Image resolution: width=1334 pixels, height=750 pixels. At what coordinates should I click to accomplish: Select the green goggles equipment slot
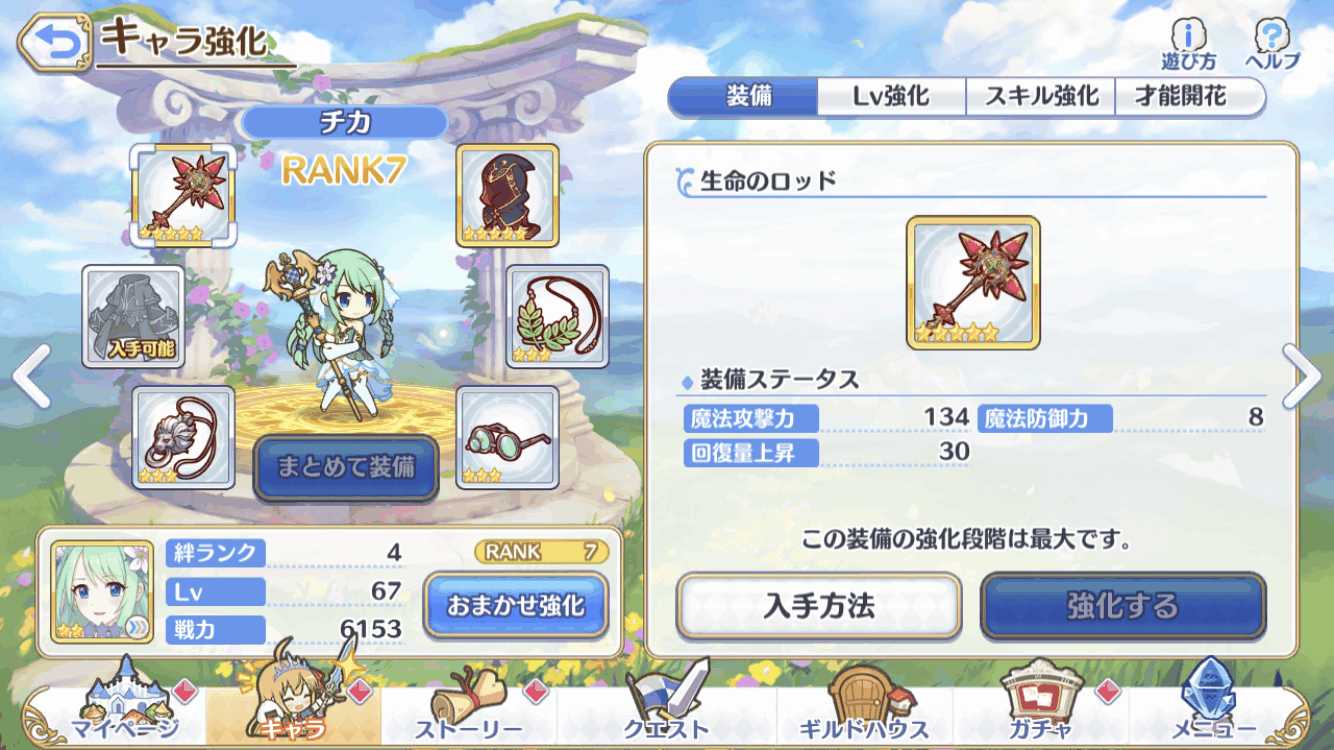click(508, 437)
